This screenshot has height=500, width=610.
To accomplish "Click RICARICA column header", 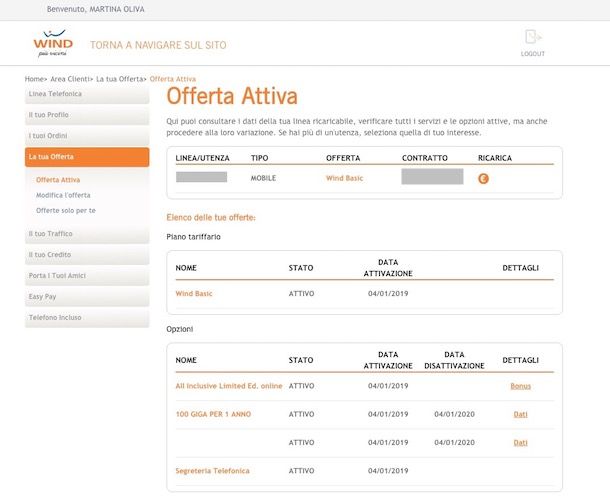I will (x=495, y=158).
